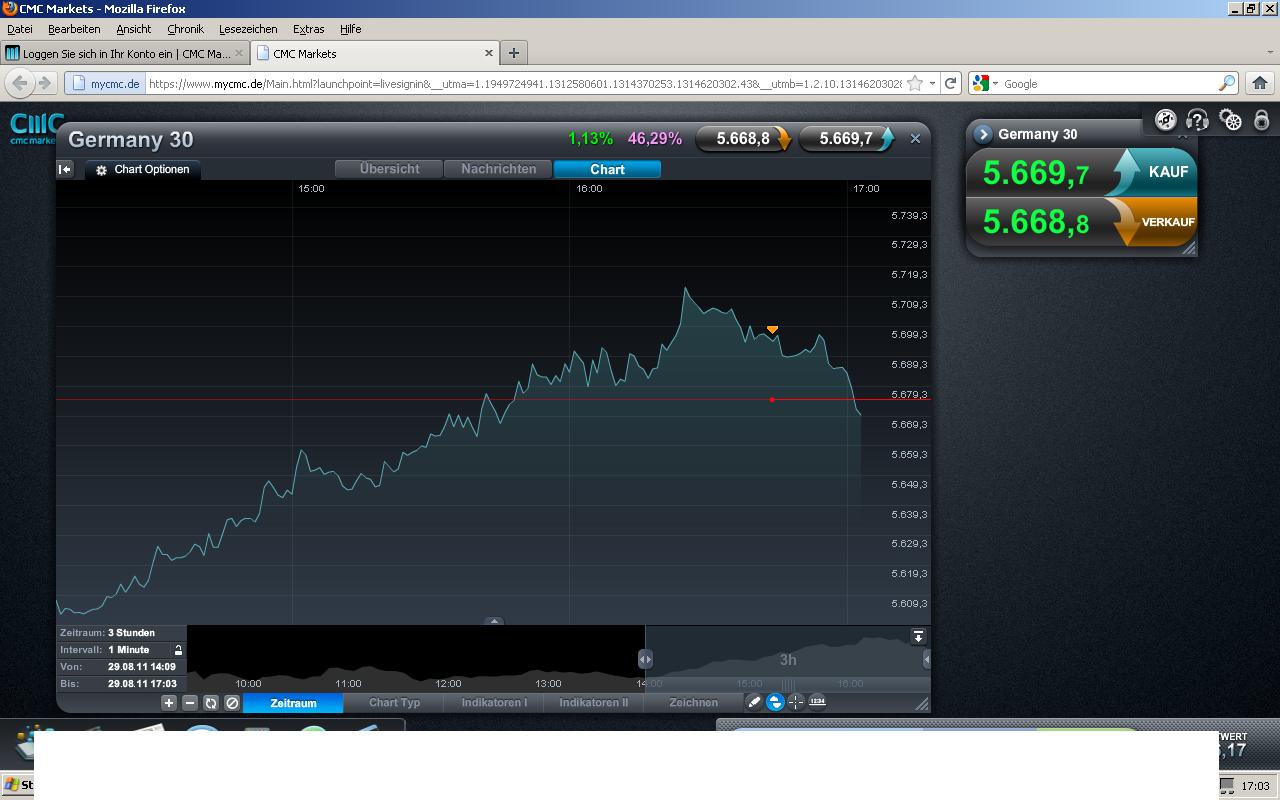Open the Zeichnen tab
Viewport: 1280px width, 800px height.
click(693, 703)
